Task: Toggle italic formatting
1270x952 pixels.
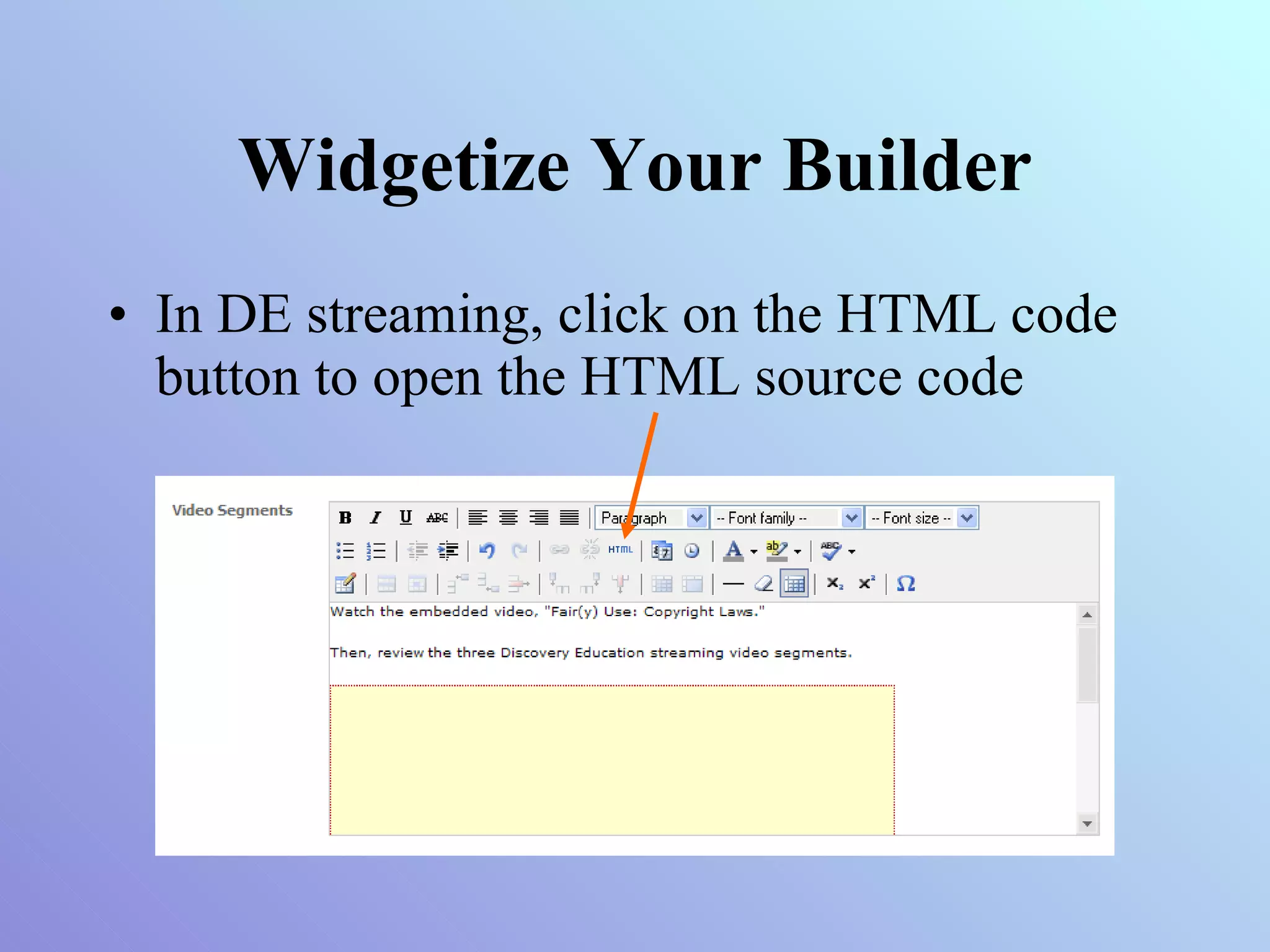Action: coord(375,518)
